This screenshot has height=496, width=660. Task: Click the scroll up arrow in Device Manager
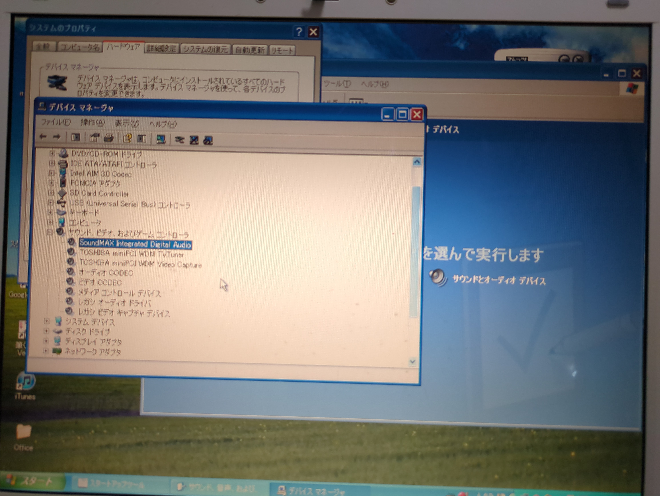click(417, 162)
